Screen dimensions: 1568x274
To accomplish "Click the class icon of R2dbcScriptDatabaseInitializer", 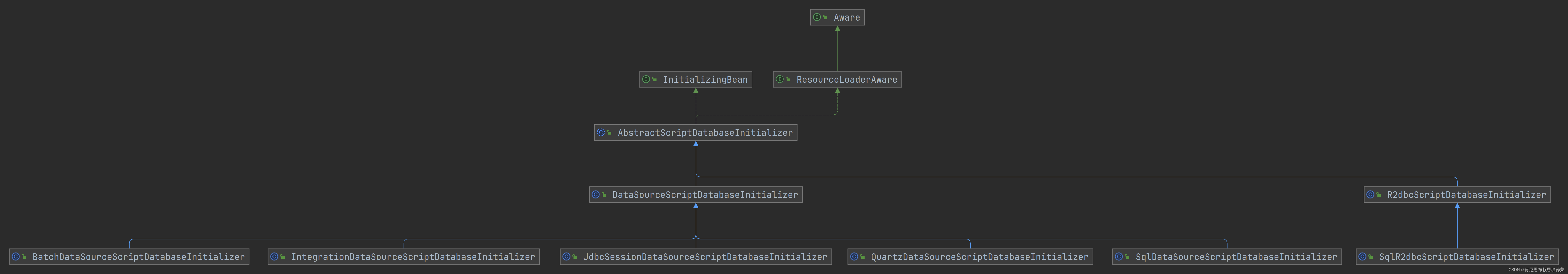I will [1370, 195].
